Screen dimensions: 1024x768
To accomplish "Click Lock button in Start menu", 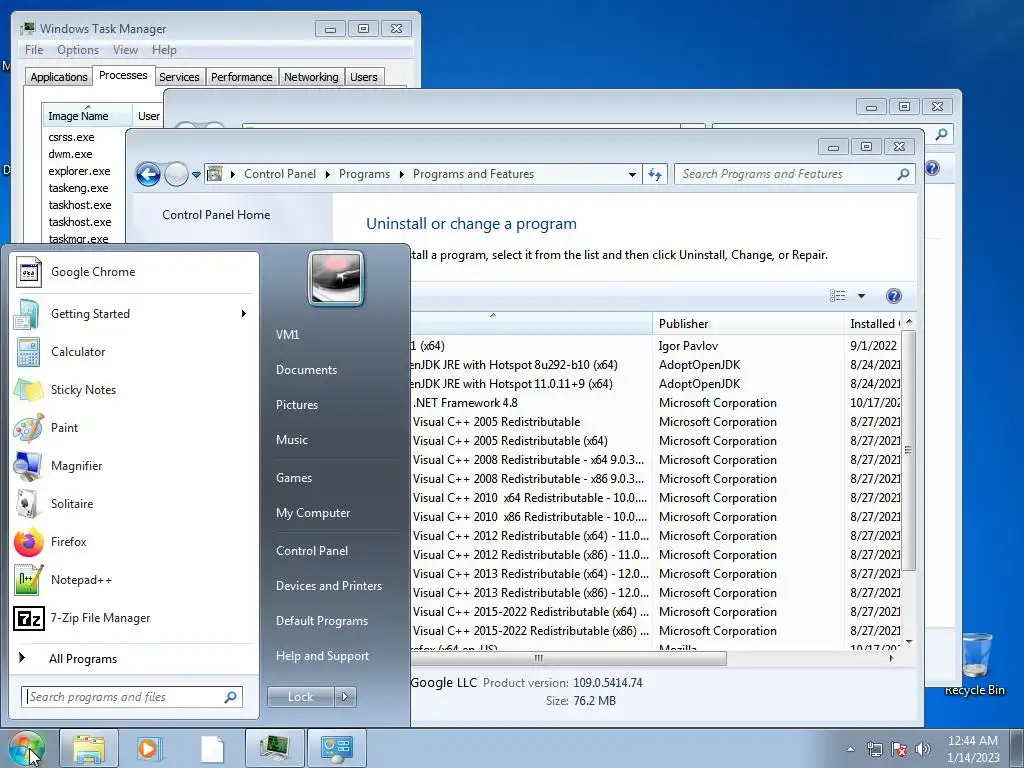I will tap(300, 697).
